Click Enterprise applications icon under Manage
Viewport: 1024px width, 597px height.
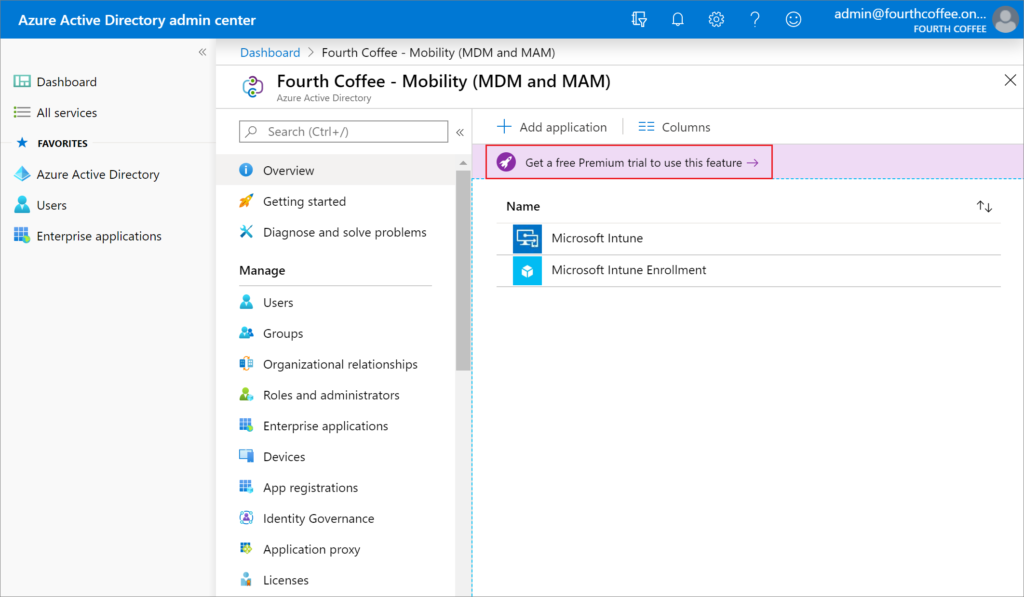point(246,425)
